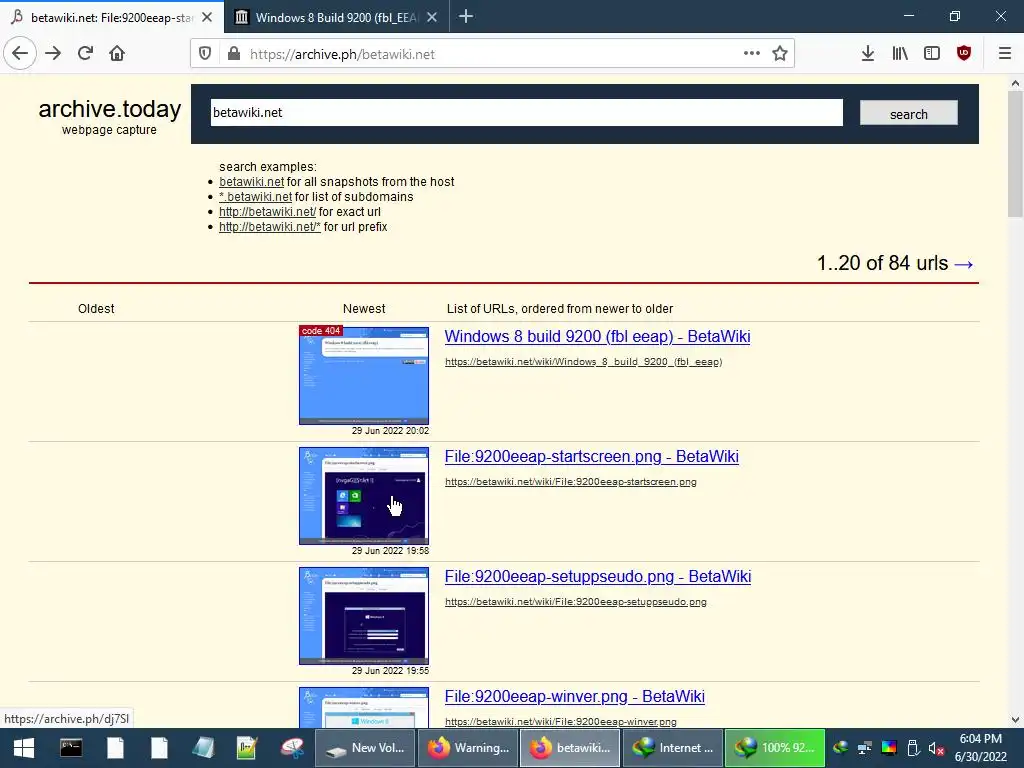Open betawiki.net all snapshots example link
This screenshot has width=1024, height=768.
click(x=251, y=182)
